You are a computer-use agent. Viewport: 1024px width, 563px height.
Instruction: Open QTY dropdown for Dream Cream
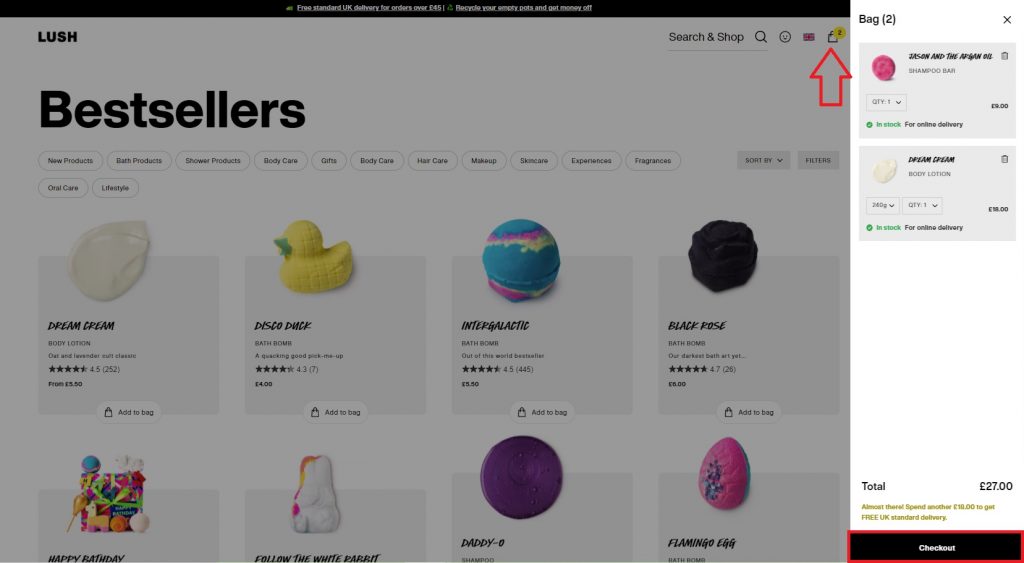tap(922, 206)
